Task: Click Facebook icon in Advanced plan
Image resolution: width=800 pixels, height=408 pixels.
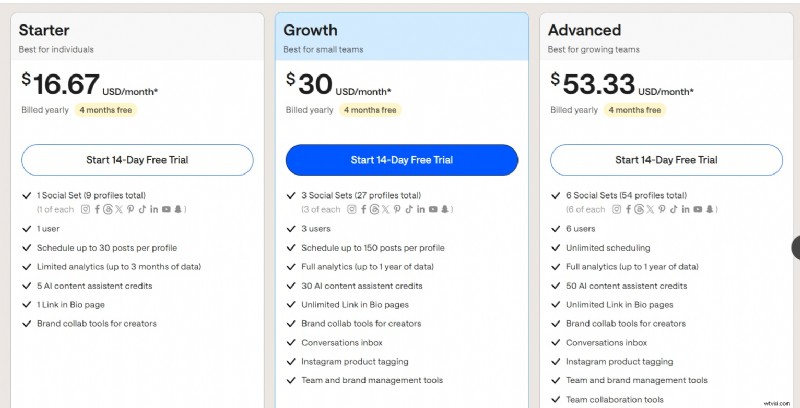Action: point(627,209)
